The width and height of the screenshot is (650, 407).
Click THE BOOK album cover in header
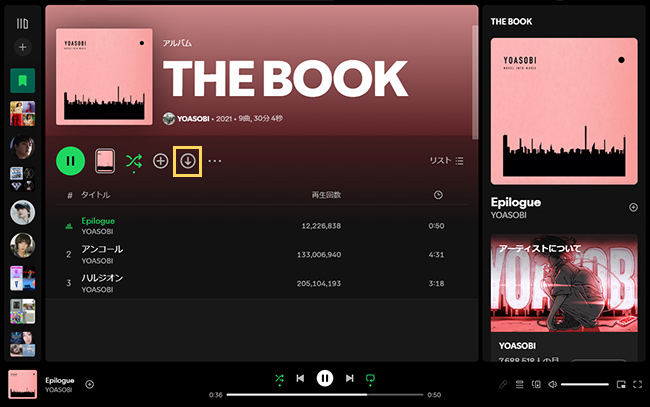coord(104,77)
